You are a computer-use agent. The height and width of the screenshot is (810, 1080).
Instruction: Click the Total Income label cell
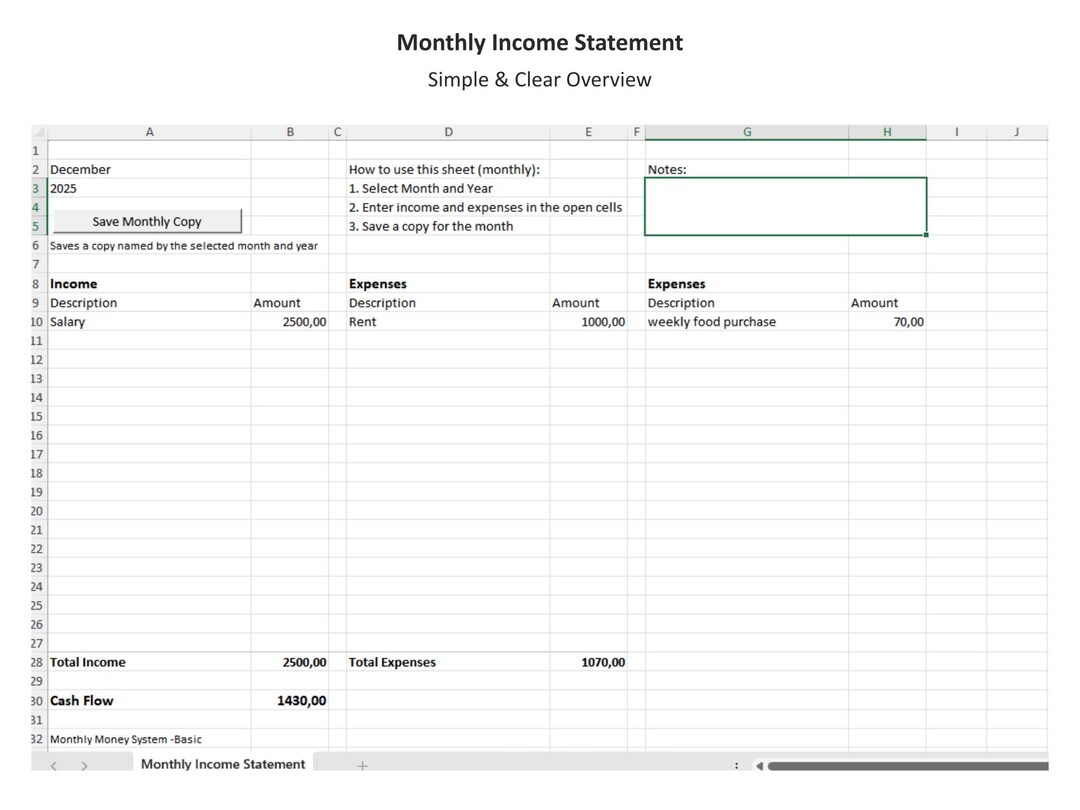point(149,662)
